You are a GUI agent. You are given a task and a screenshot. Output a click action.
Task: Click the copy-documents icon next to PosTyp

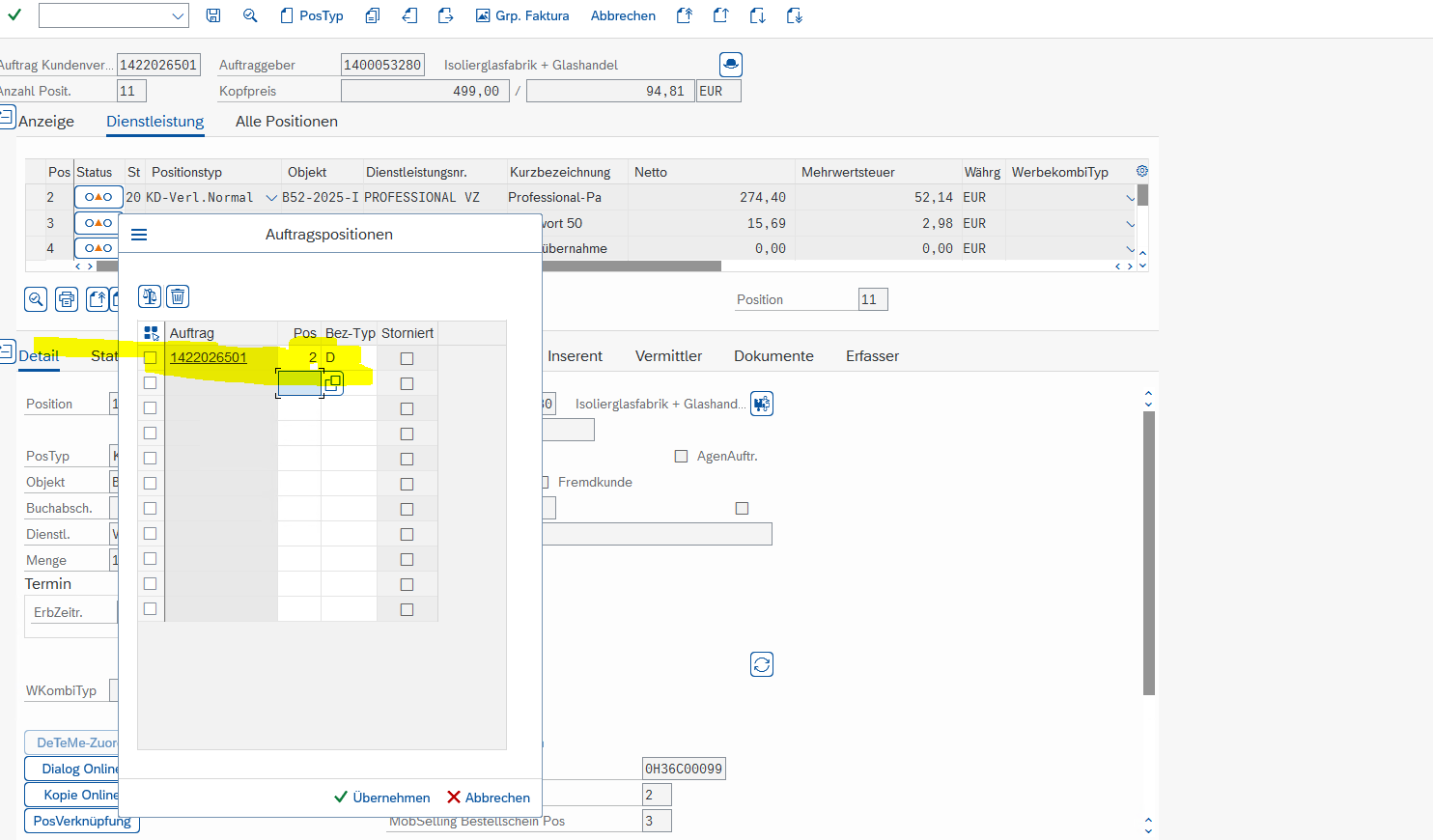(373, 15)
